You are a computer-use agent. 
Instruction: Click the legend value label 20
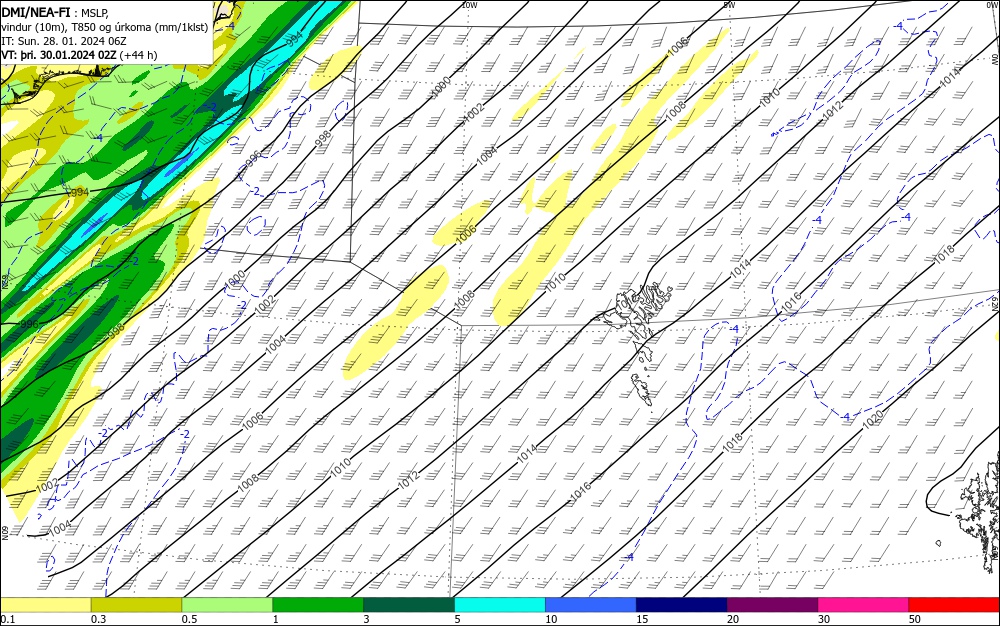click(733, 619)
